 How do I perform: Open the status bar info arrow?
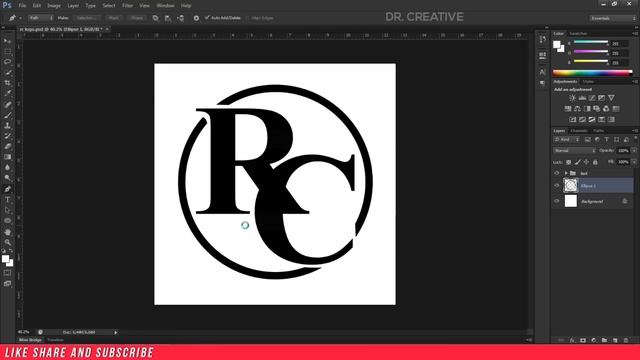point(116,333)
